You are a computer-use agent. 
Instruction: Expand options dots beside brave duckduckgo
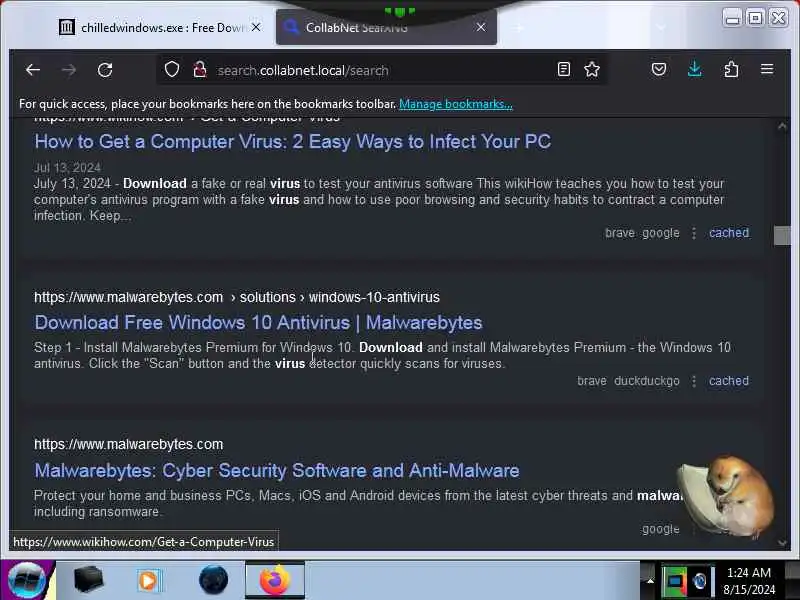coord(694,381)
